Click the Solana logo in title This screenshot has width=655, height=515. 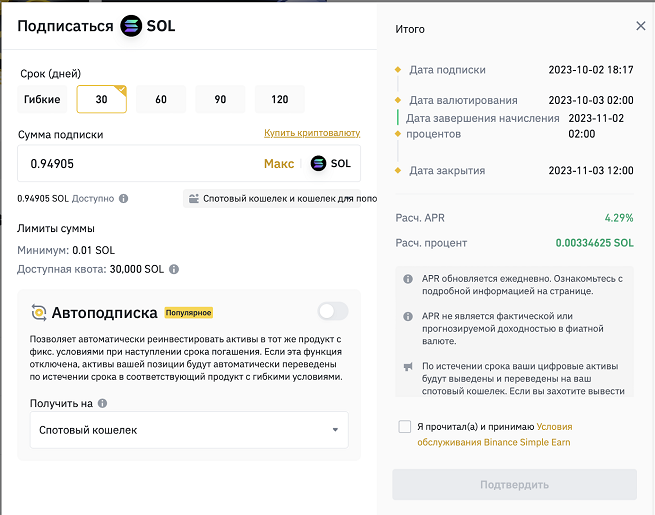131,25
